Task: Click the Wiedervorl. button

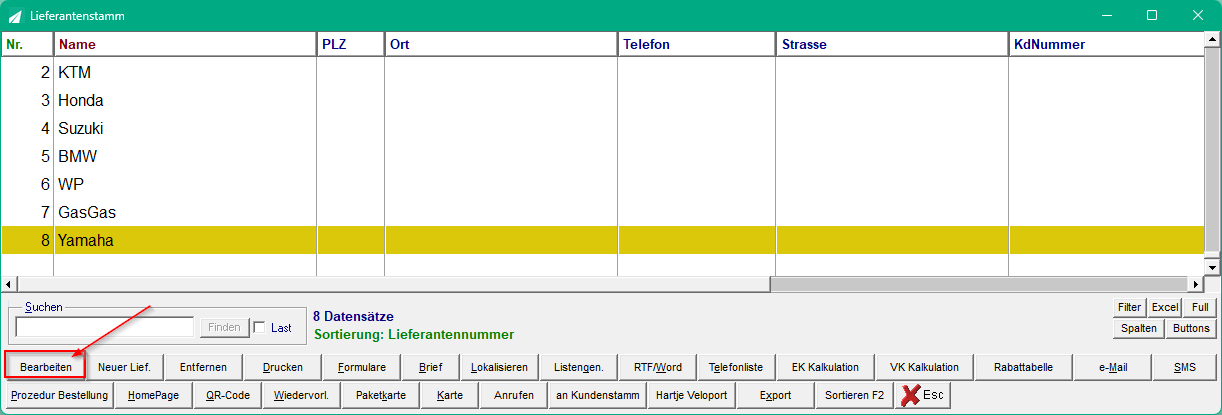Action: click(x=302, y=395)
